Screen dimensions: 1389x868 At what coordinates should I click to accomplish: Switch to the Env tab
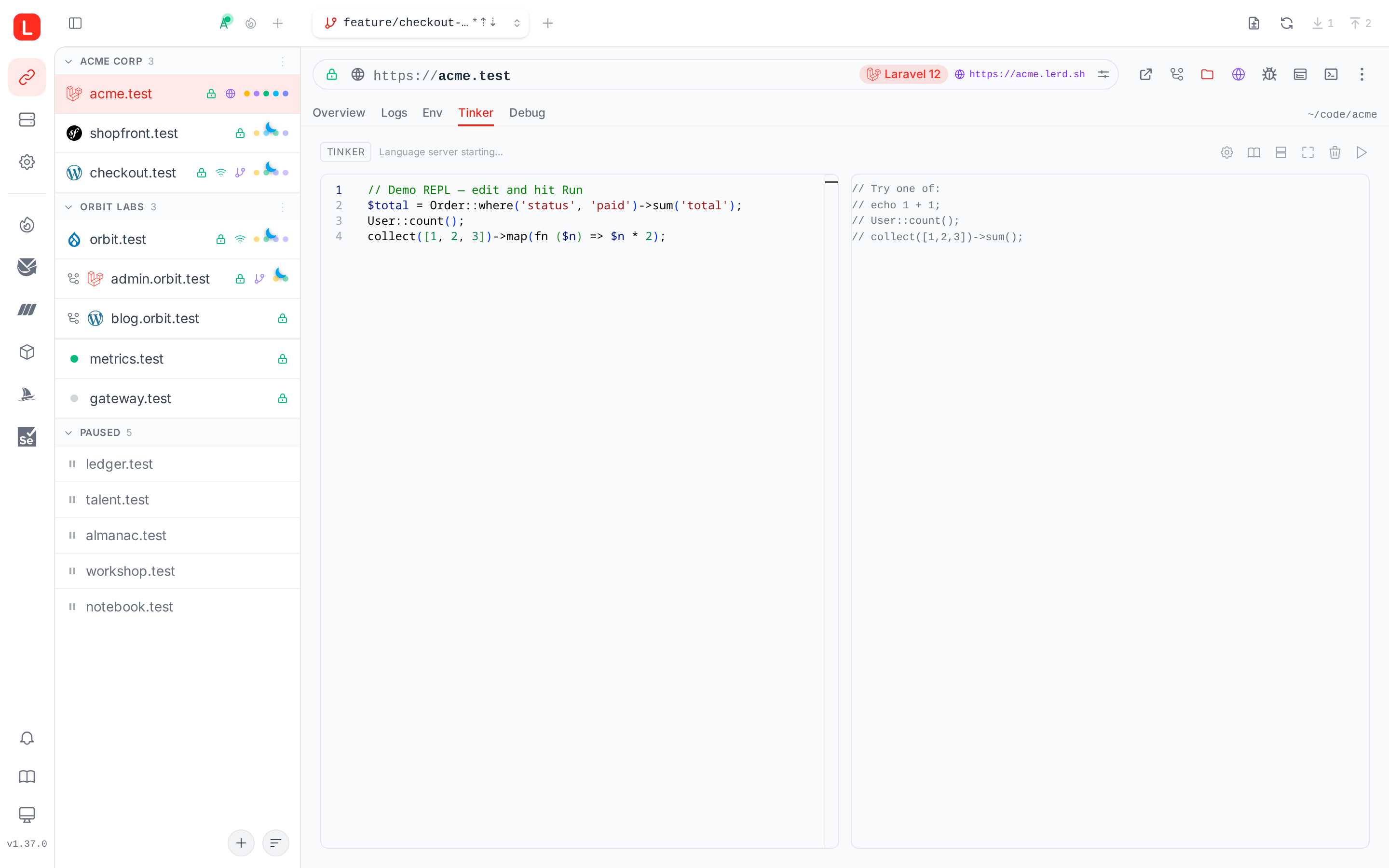tap(432, 112)
